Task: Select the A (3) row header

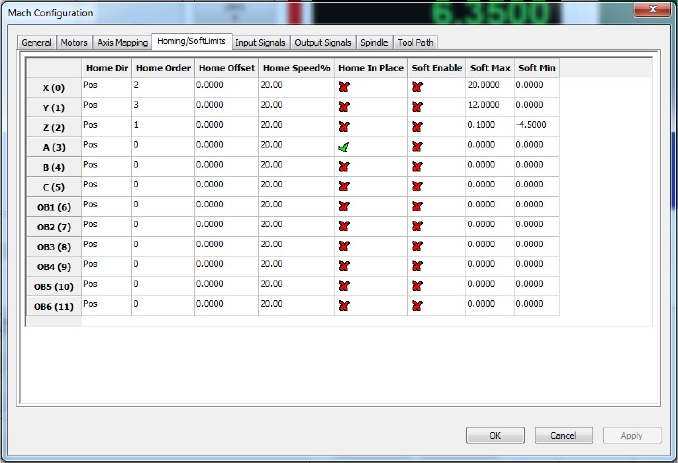Action: pyautogui.click(x=54, y=147)
